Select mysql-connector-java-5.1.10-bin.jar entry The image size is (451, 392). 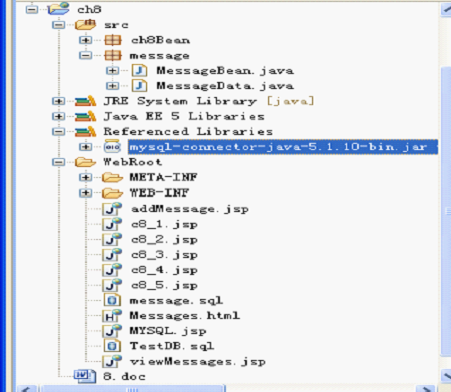click(283, 147)
